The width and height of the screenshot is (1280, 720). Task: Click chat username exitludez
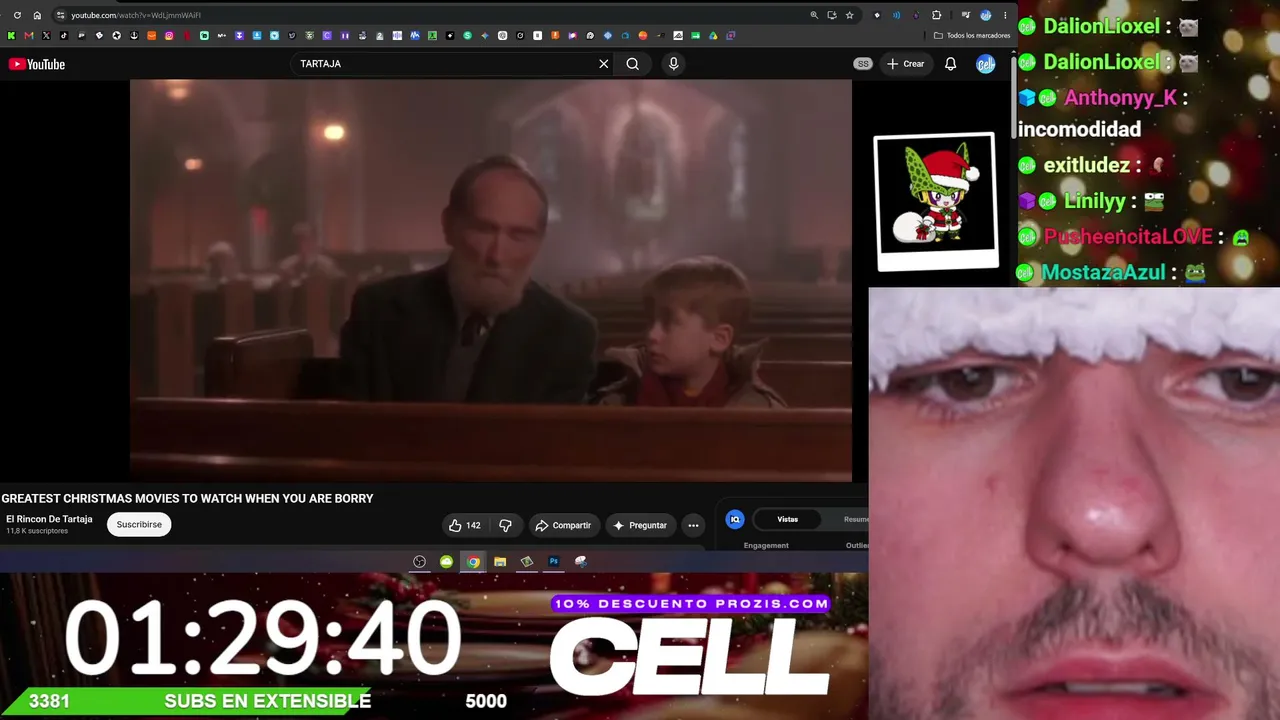tap(1086, 165)
